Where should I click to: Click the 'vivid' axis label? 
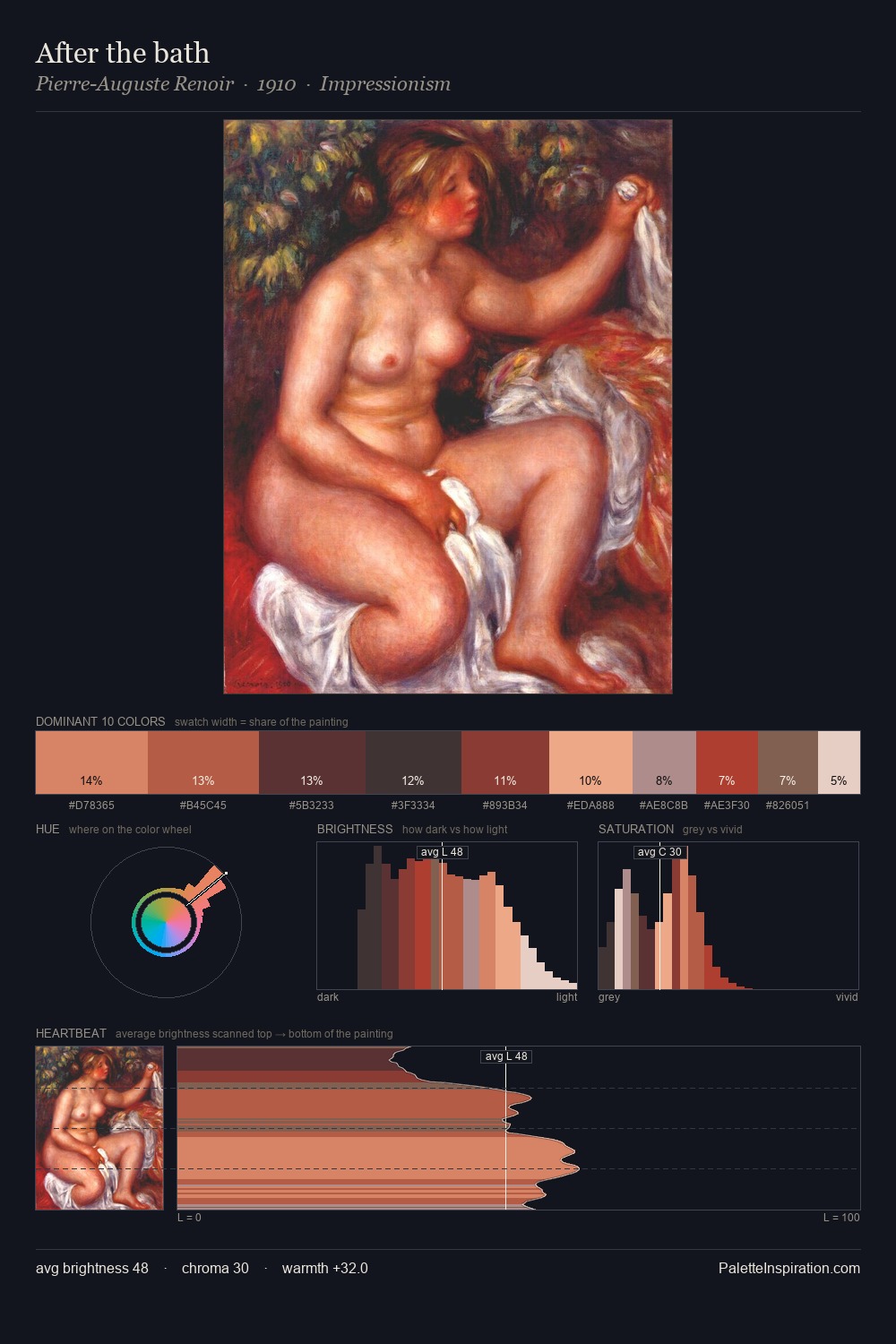point(847,997)
